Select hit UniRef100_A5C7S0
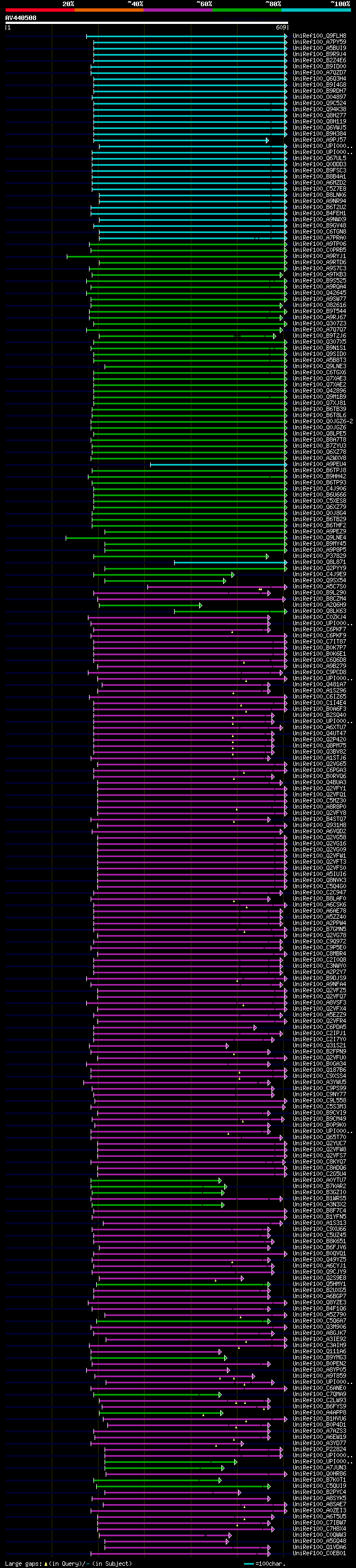This screenshot has width=356, height=1568. pyautogui.click(x=319, y=586)
